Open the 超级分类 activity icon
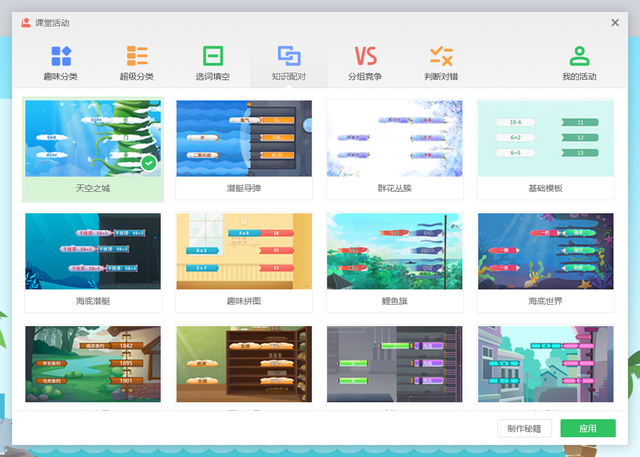The height and width of the screenshot is (457, 640). tap(137, 56)
